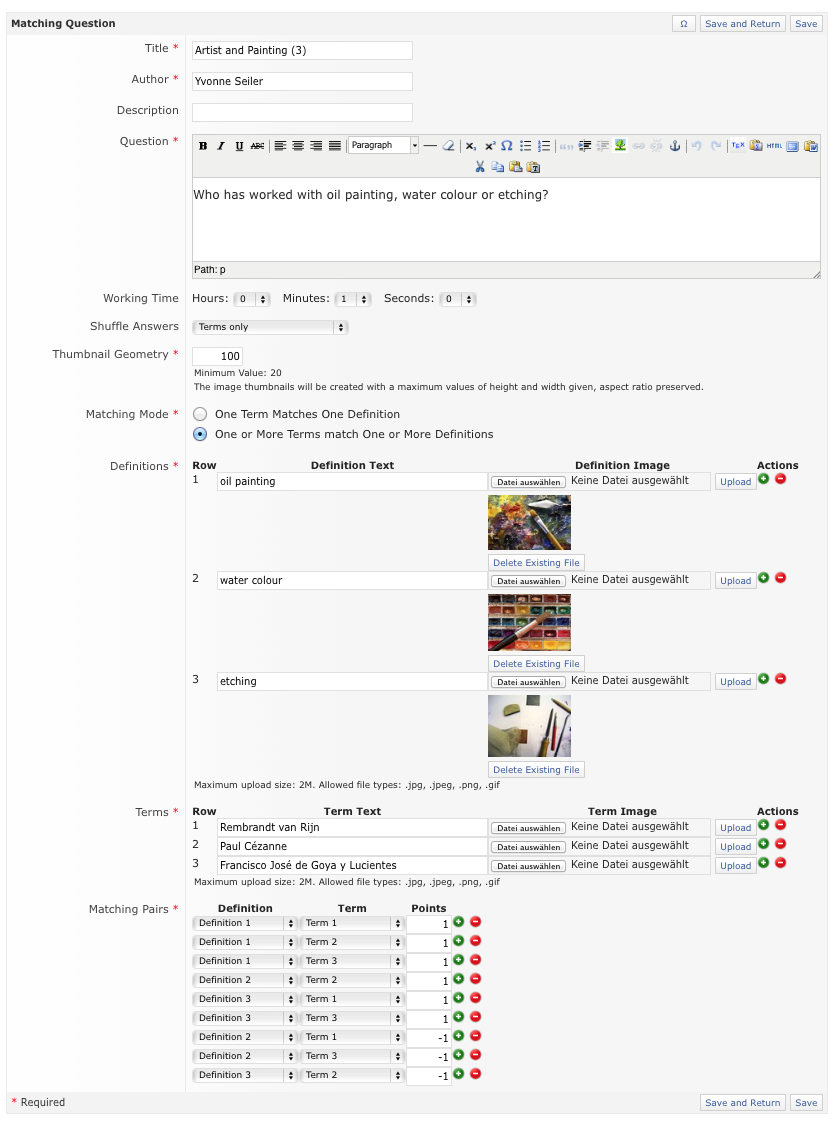Select One or More Terms match mode
Image resolution: width=839 pixels, height=1123 pixels.
201,434
